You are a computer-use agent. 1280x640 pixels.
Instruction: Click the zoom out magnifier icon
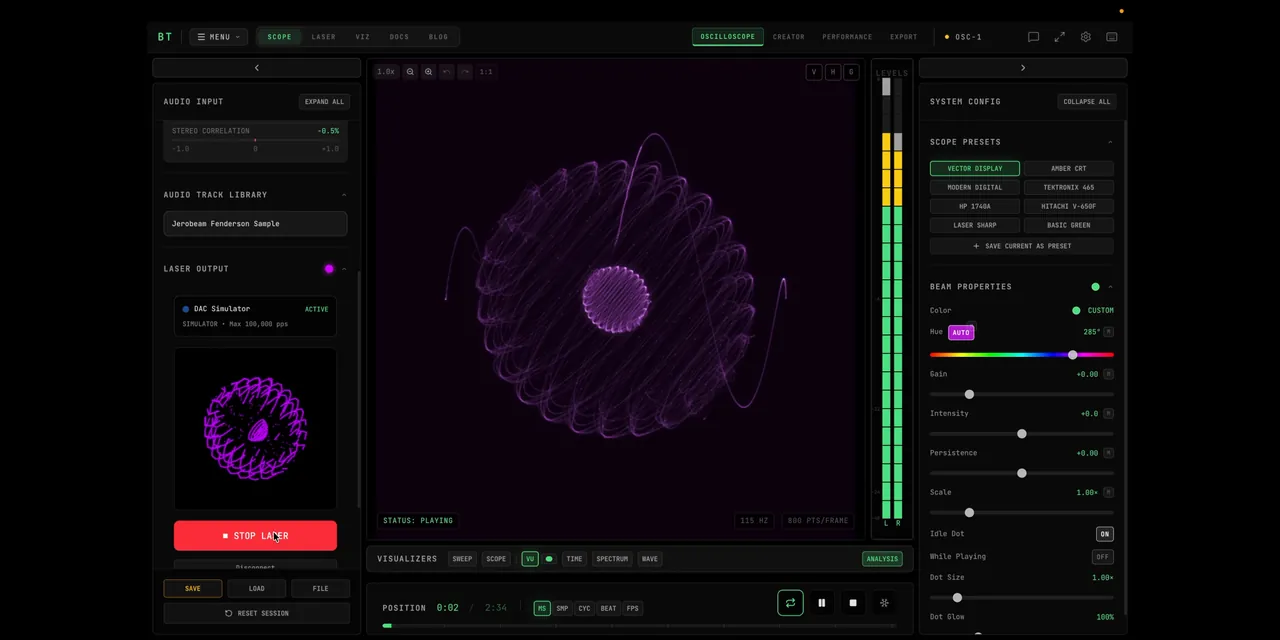[x=410, y=72]
